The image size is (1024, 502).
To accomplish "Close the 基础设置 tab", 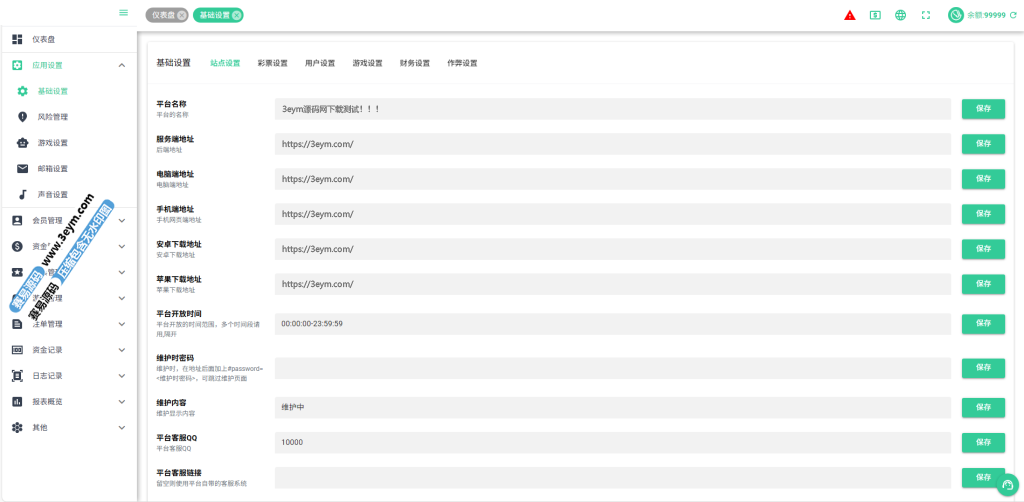I will 236,15.
